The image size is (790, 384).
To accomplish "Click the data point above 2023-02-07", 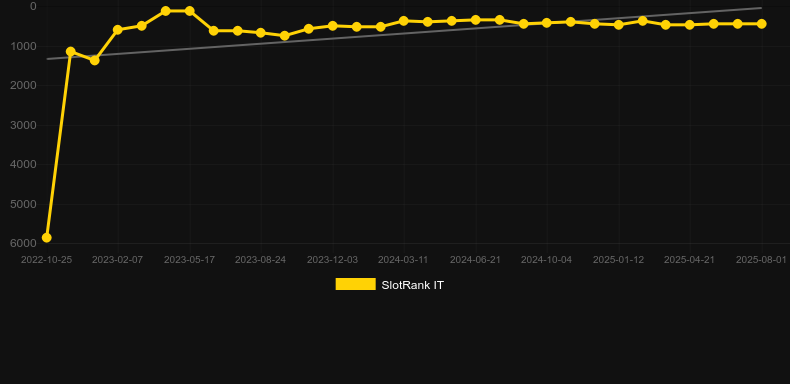I will 118,30.
